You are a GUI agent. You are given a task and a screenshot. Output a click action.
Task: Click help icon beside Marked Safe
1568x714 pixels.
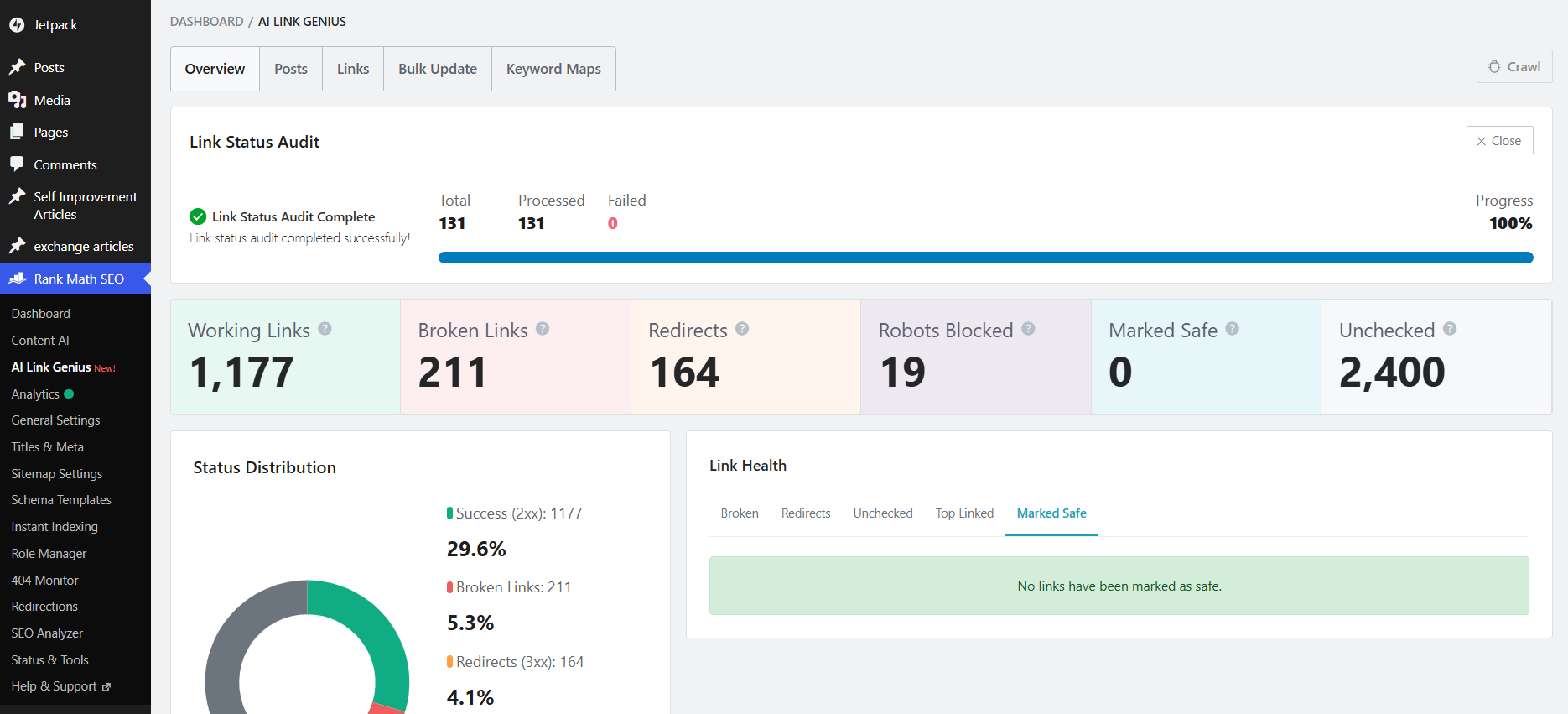[x=1232, y=329]
